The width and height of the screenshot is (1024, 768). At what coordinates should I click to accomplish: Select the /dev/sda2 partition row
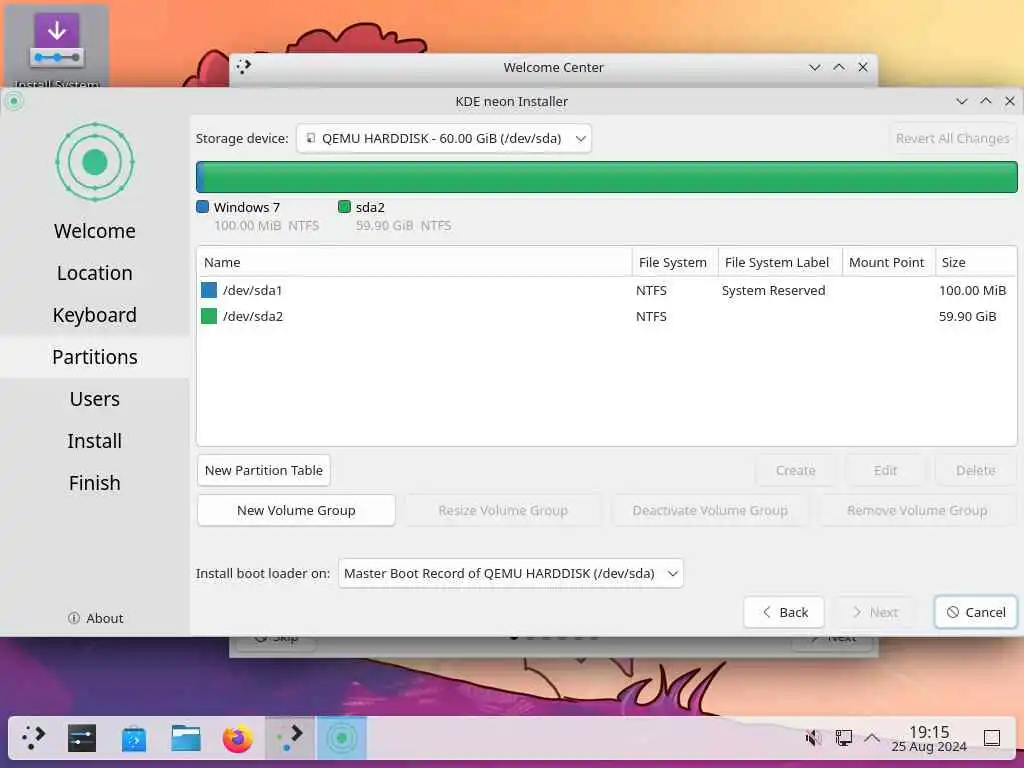[x=607, y=316]
